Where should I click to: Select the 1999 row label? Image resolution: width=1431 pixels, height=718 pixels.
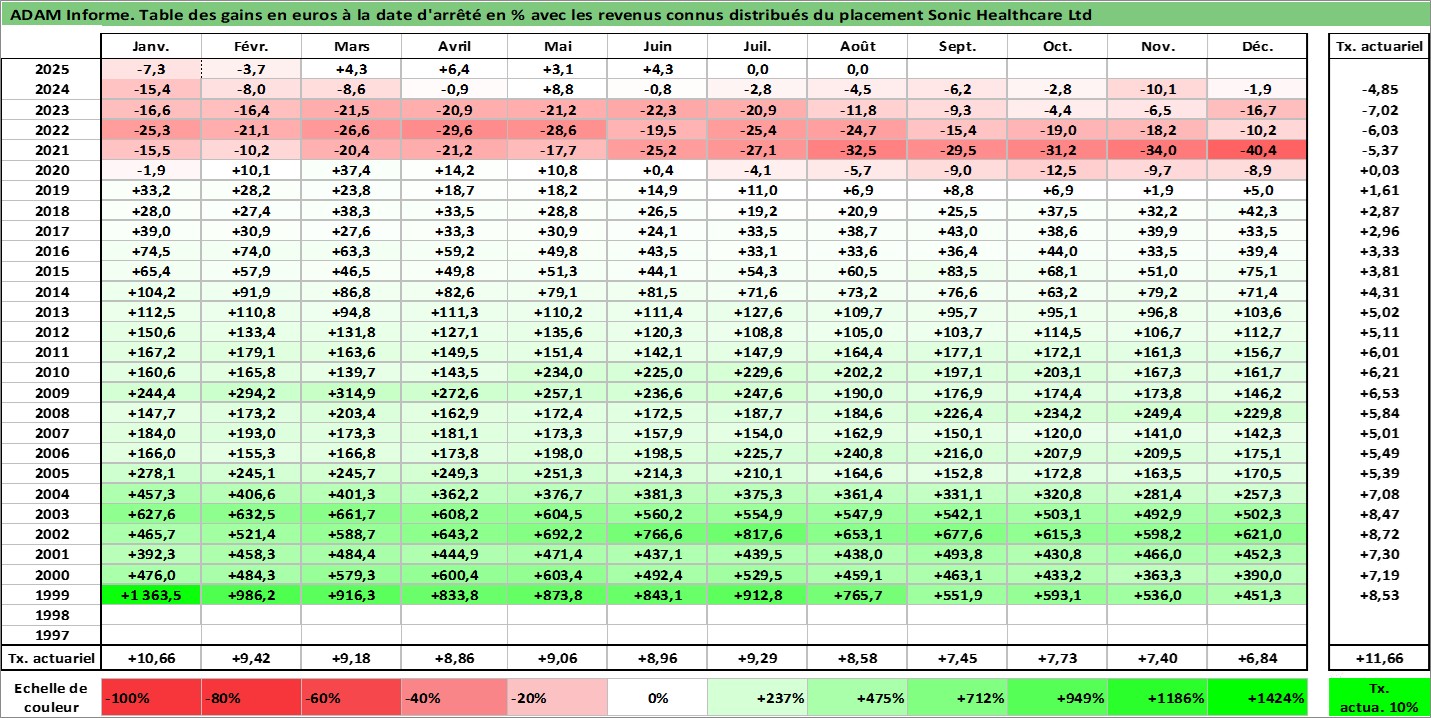tap(51, 594)
